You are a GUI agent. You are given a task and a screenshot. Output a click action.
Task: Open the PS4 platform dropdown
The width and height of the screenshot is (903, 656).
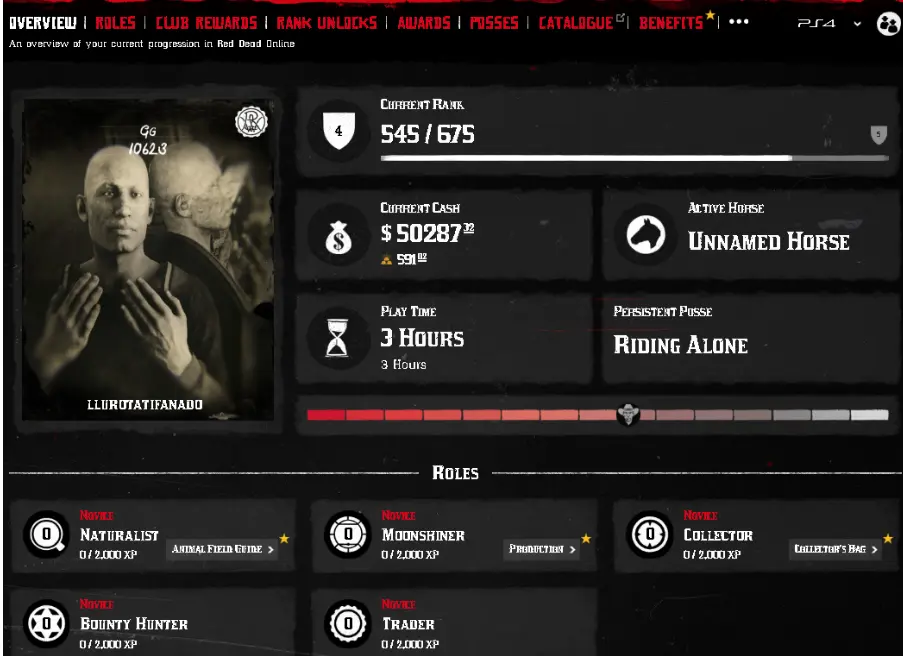click(x=829, y=24)
